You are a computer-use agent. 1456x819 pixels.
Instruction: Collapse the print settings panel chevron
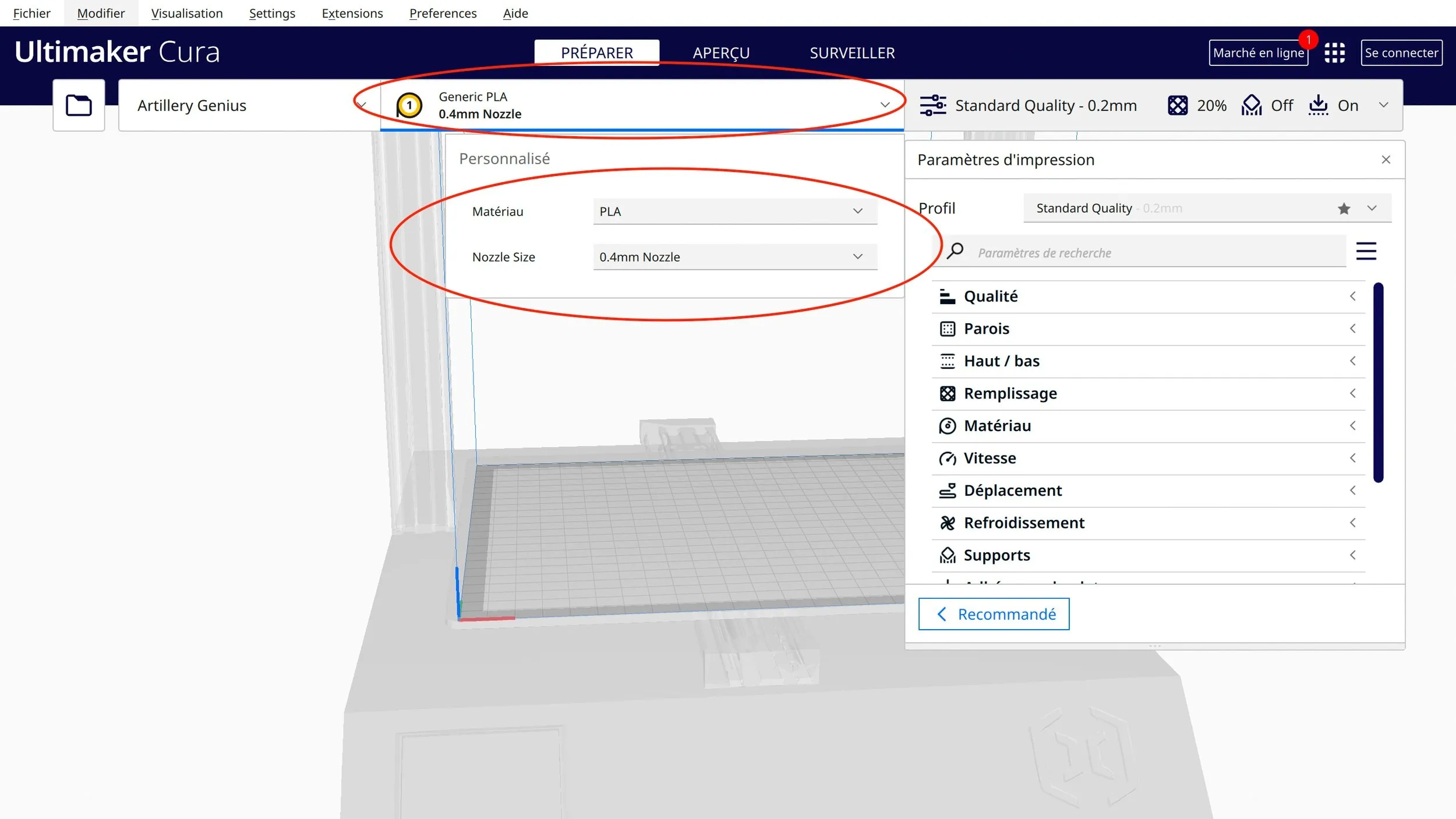click(x=1384, y=105)
